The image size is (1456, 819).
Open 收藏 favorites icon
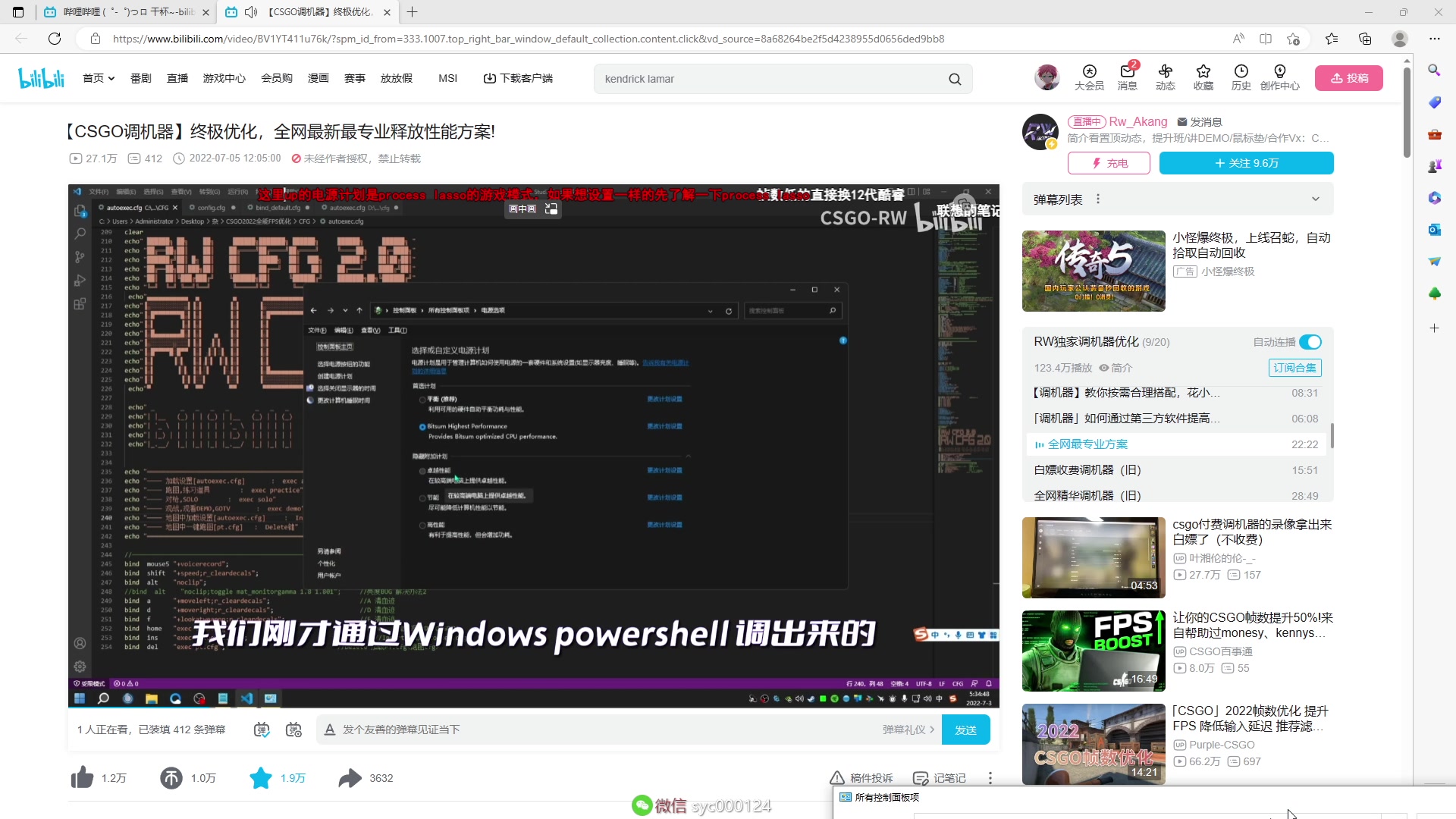pyautogui.click(x=1203, y=77)
